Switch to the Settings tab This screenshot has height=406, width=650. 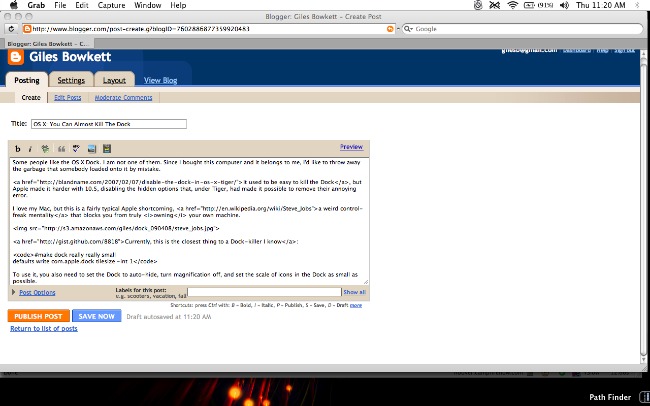(x=71, y=80)
